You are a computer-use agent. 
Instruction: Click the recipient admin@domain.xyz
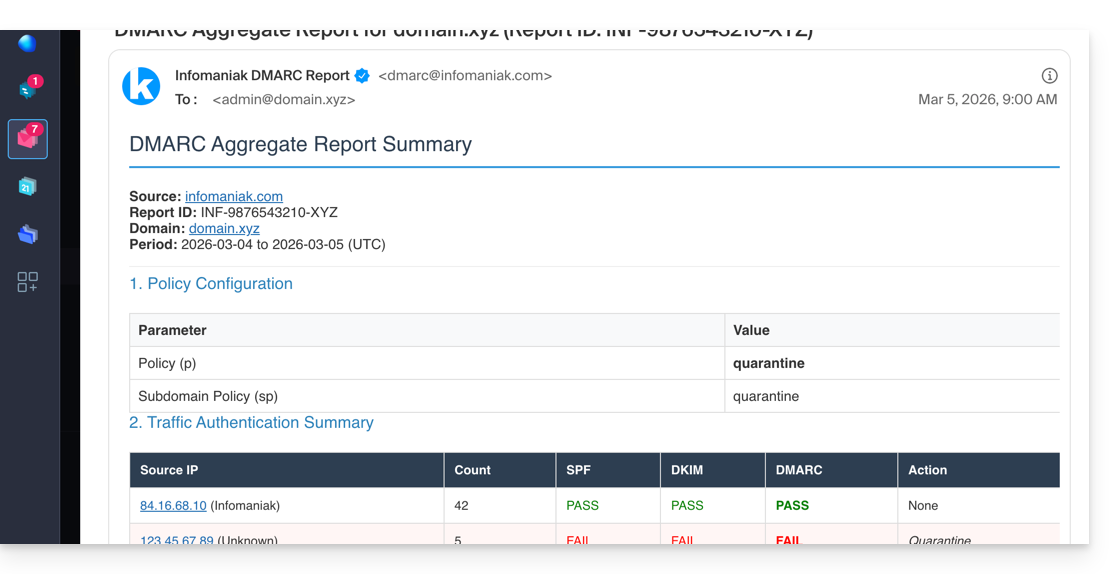(284, 100)
